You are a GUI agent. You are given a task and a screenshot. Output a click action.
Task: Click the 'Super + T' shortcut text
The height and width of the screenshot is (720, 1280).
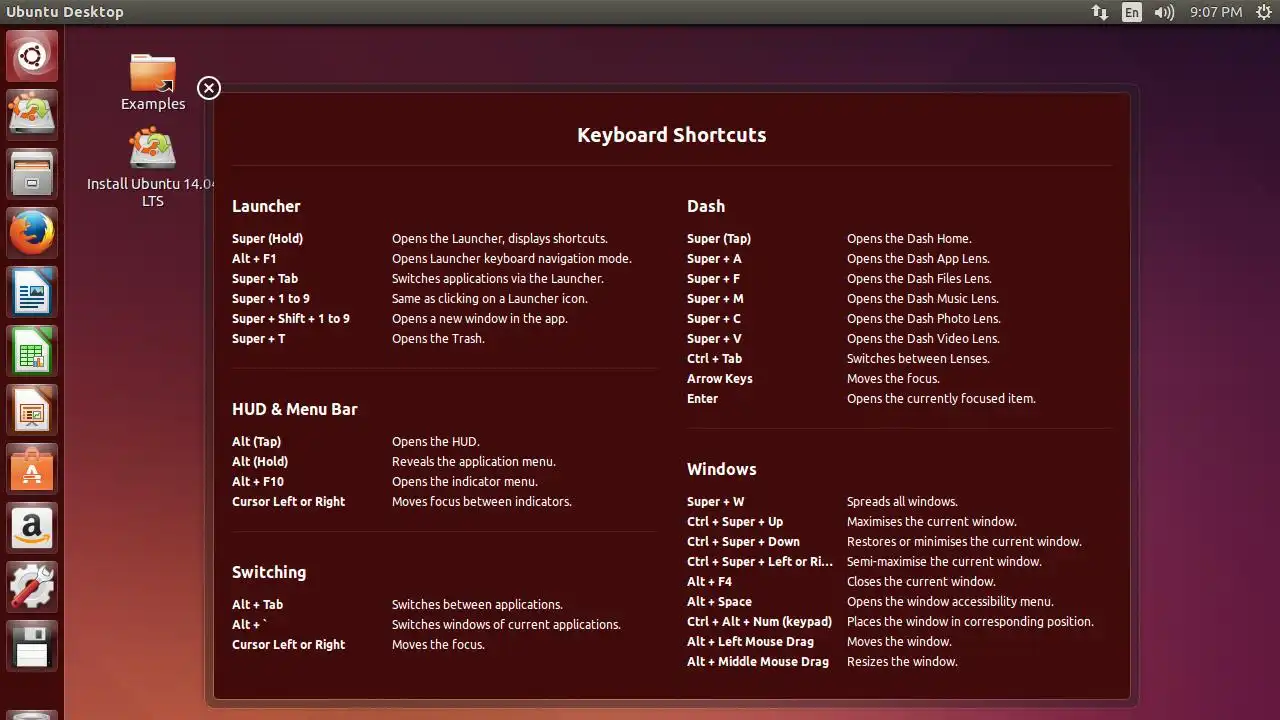pyautogui.click(x=259, y=339)
